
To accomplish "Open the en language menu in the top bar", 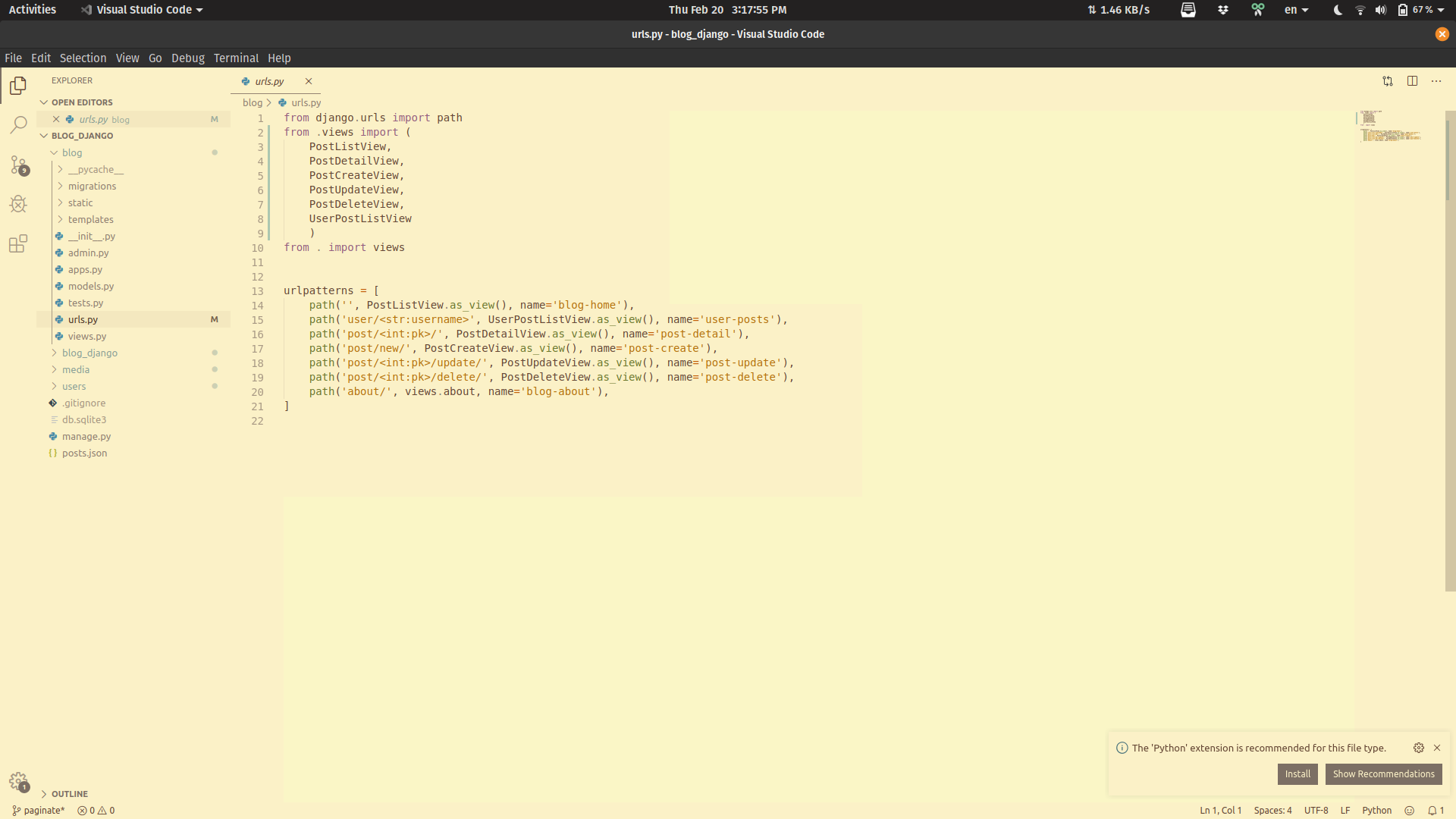I will [1295, 10].
